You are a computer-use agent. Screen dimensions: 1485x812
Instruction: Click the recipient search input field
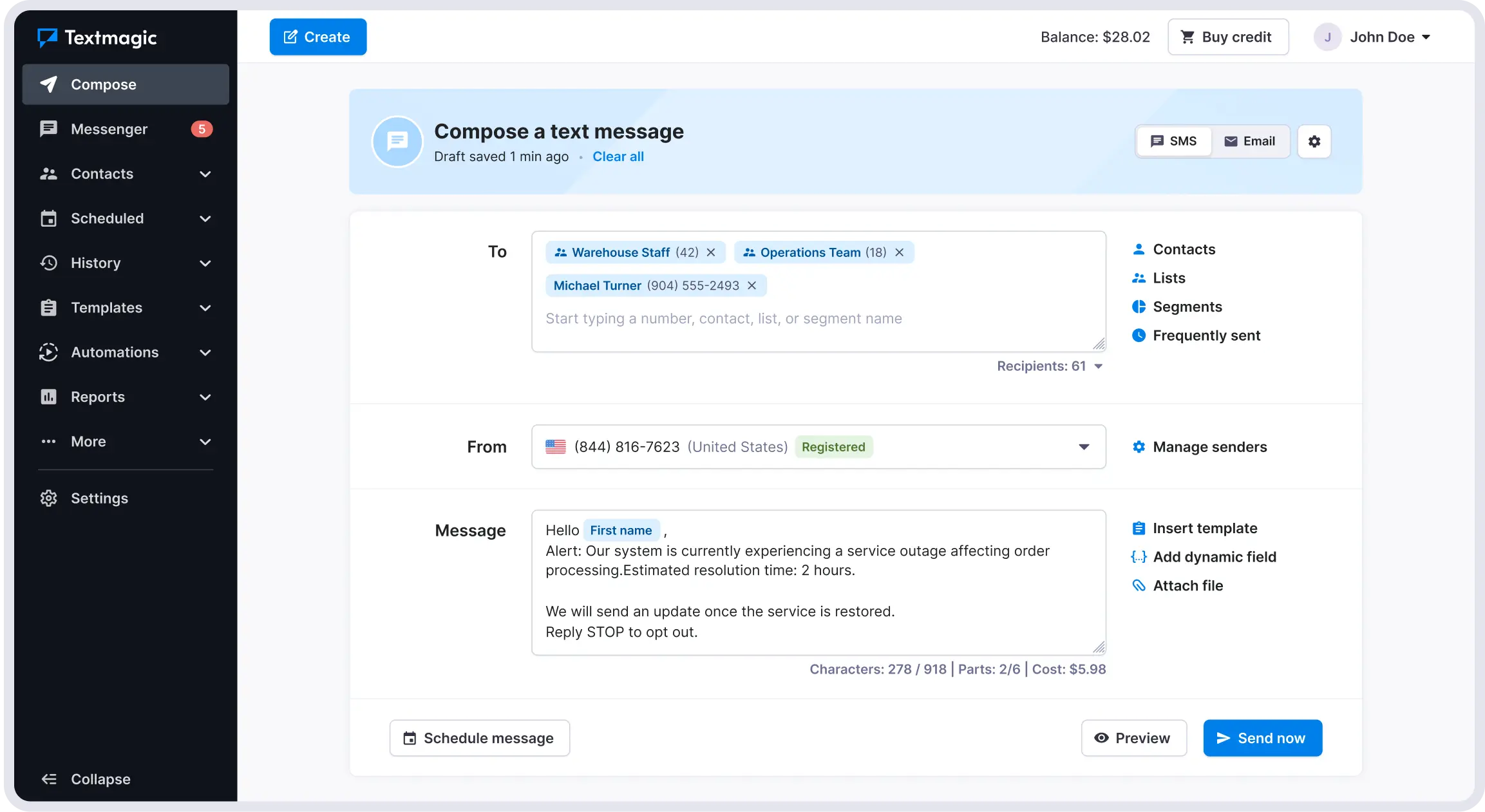coord(723,319)
